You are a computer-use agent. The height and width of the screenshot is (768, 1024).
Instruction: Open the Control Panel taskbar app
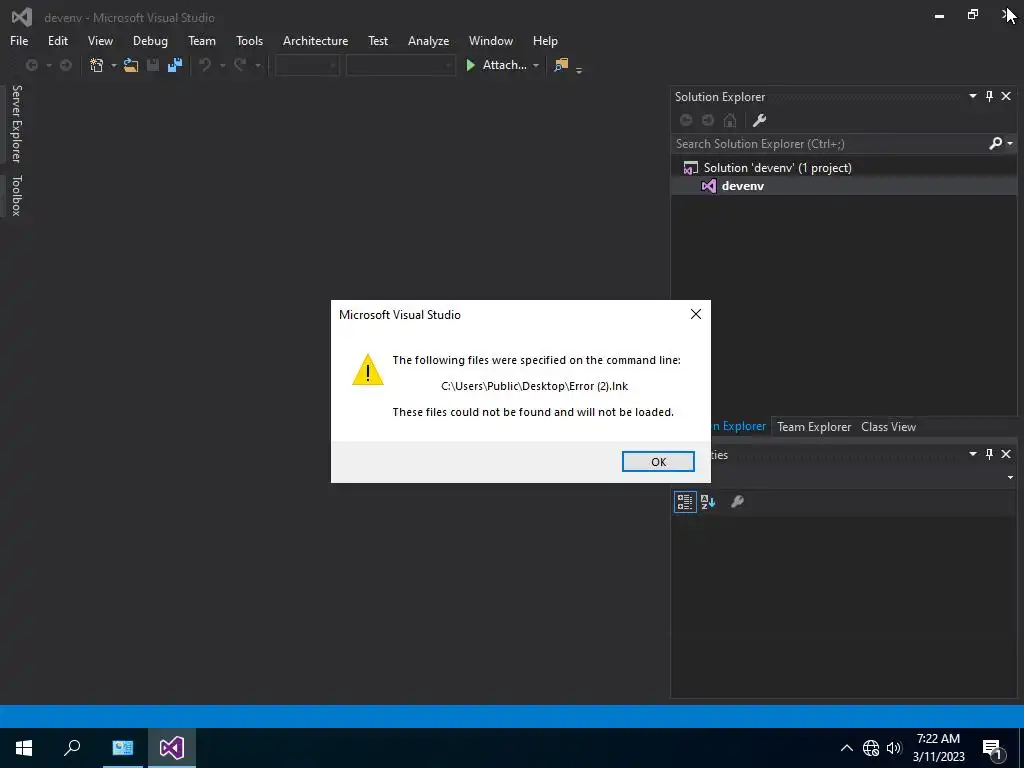[123, 748]
